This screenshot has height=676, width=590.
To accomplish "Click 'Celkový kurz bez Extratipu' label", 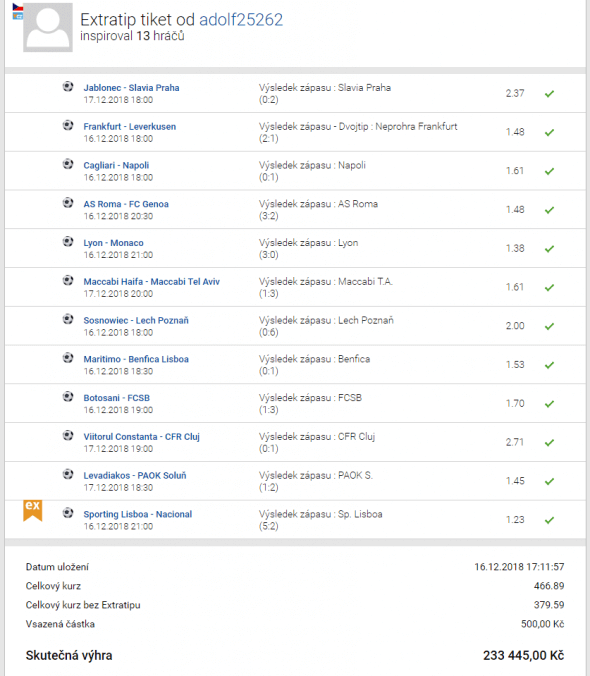I will click(x=83, y=605).
